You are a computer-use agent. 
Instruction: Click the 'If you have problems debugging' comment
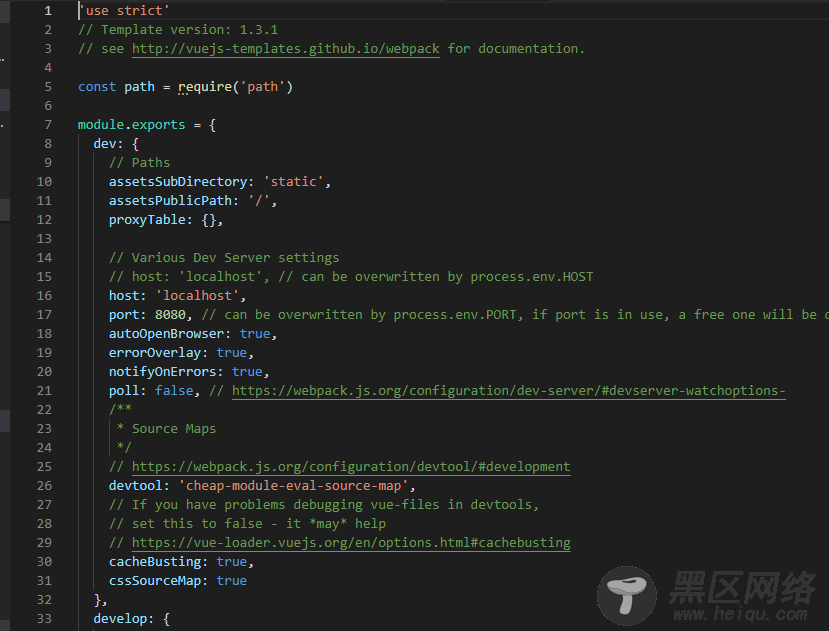pyautogui.click(x=324, y=505)
